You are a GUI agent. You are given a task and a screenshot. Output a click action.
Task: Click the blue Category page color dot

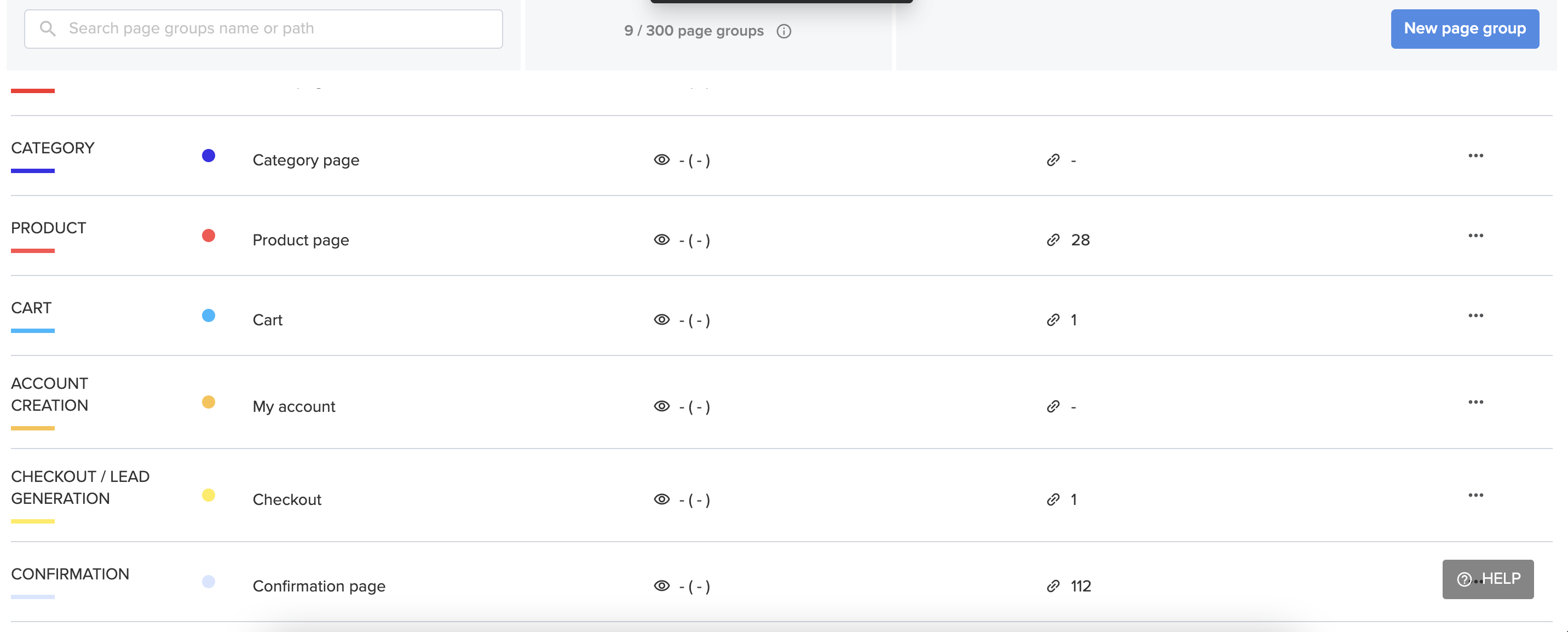coord(208,156)
